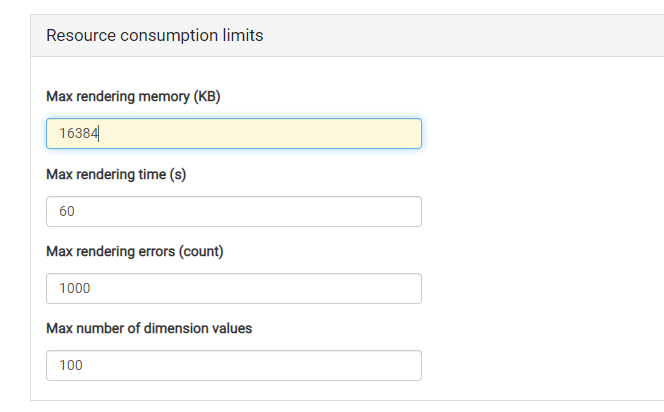Click the 'Max number of dimension values' label

pos(149,329)
